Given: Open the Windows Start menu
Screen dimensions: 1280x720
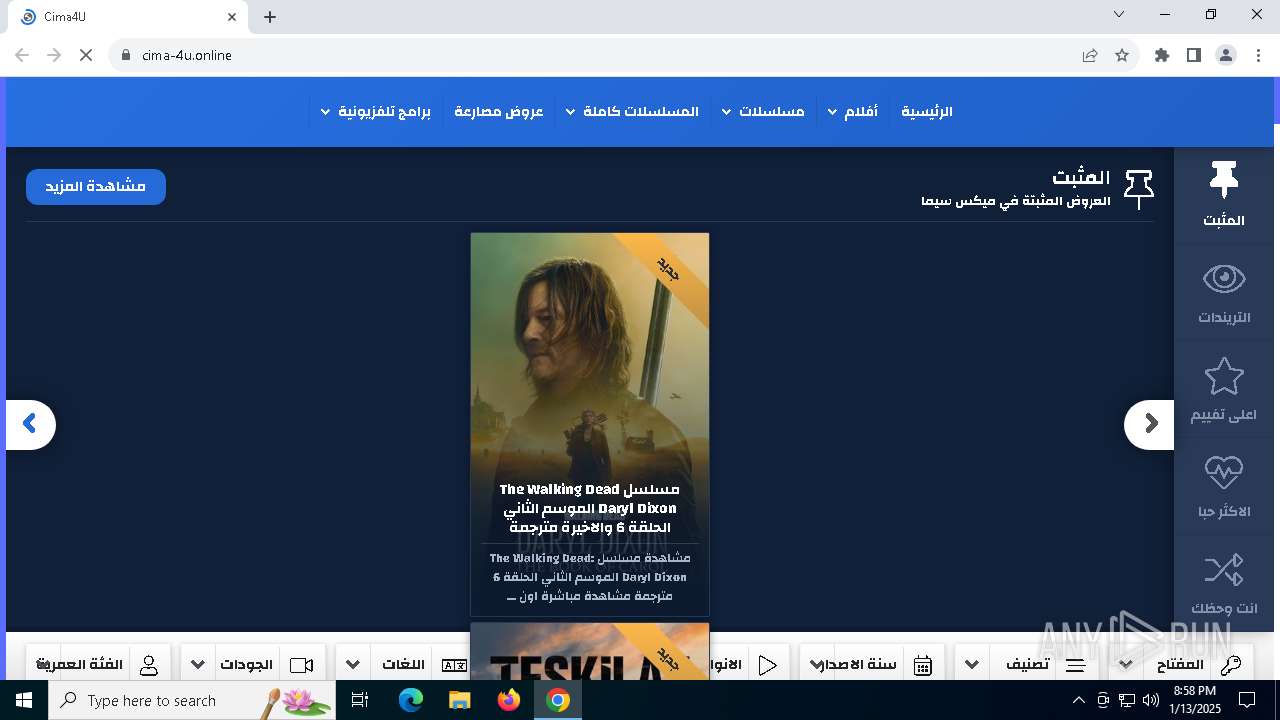Looking at the screenshot, I should pos(24,700).
